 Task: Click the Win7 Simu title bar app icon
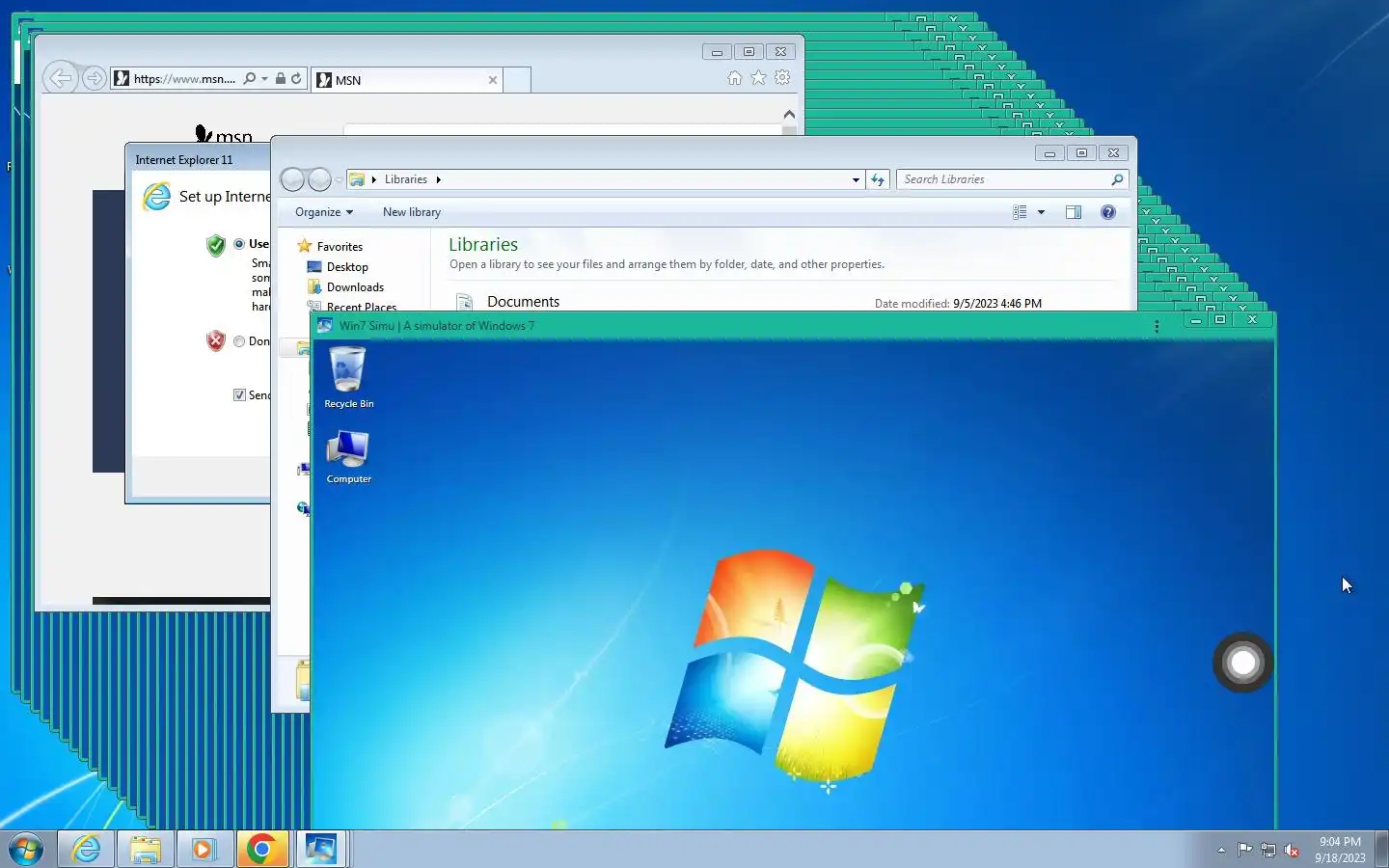pos(325,326)
